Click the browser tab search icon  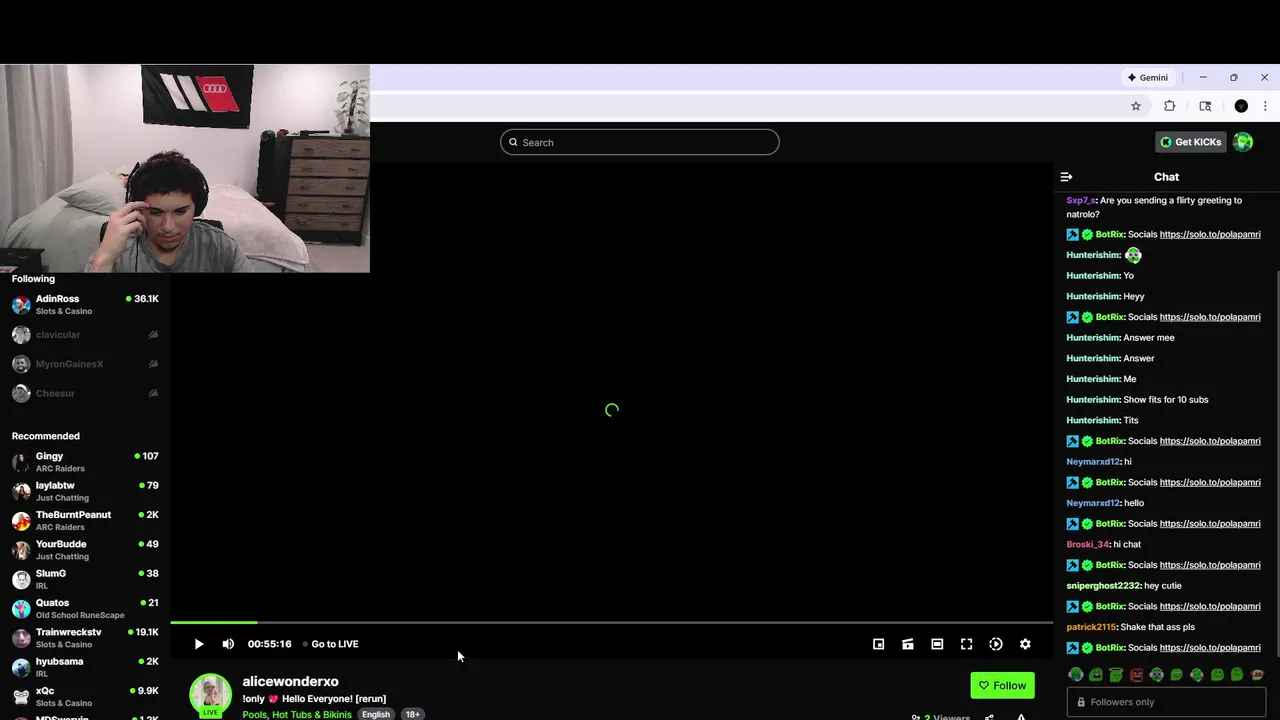(x=1205, y=106)
